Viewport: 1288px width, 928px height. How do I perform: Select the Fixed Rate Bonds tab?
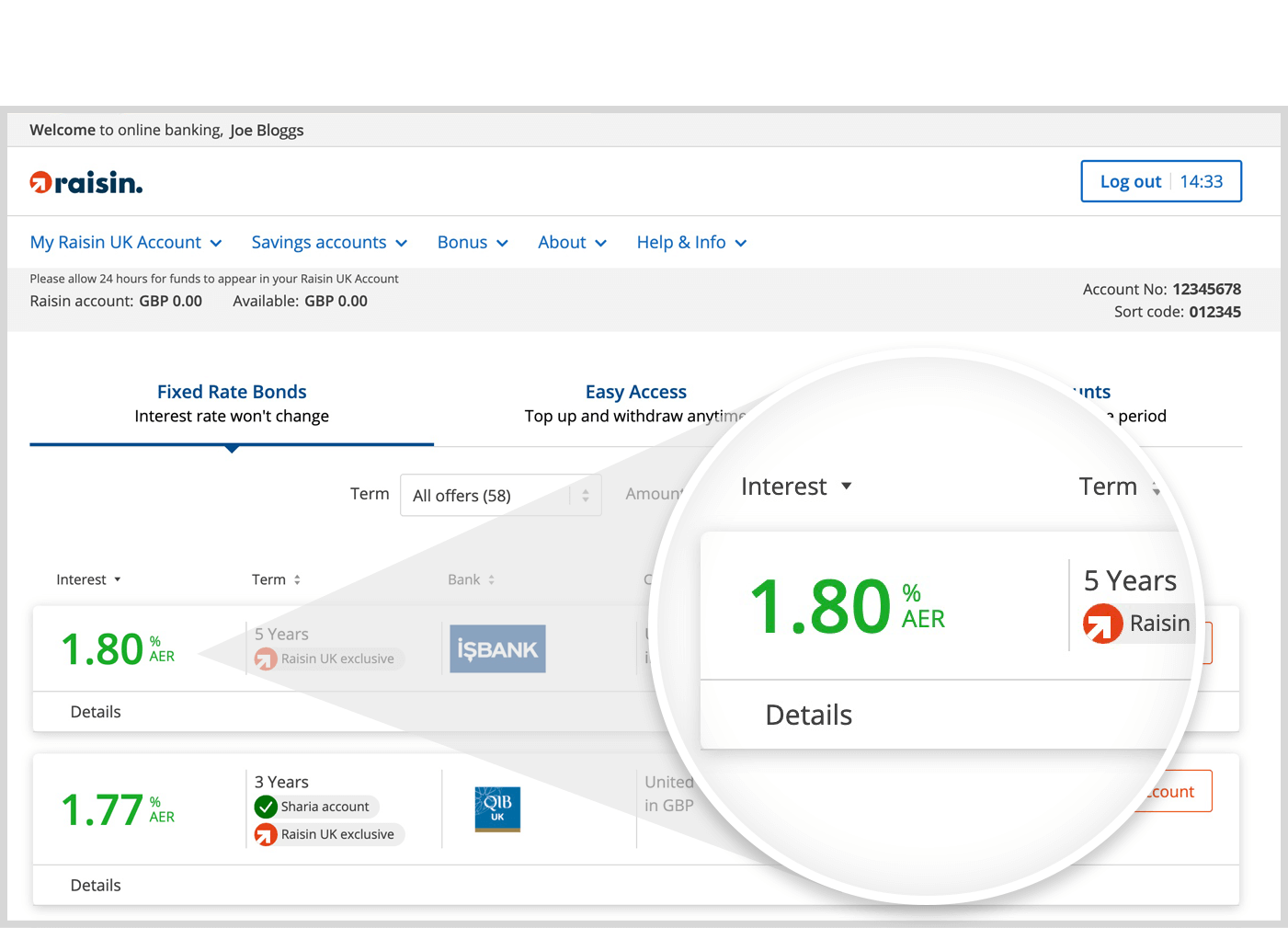tap(232, 404)
